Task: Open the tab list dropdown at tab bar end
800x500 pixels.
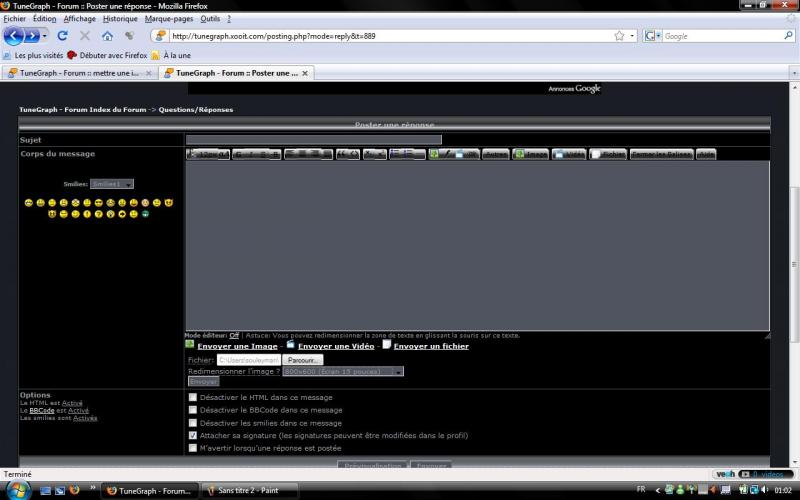Action: pyautogui.click(x=794, y=73)
